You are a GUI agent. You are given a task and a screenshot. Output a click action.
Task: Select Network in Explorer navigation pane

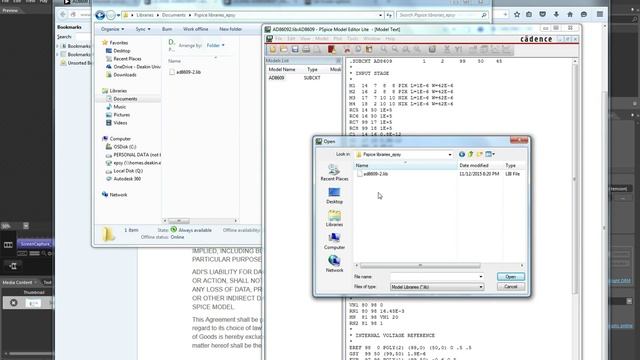118,195
